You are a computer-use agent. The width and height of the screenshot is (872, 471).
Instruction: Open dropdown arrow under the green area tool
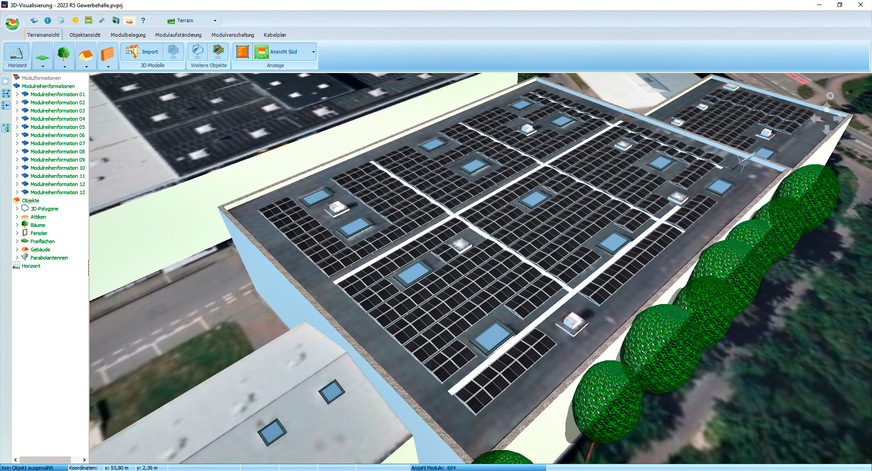pyautogui.click(x=42, y=66)
